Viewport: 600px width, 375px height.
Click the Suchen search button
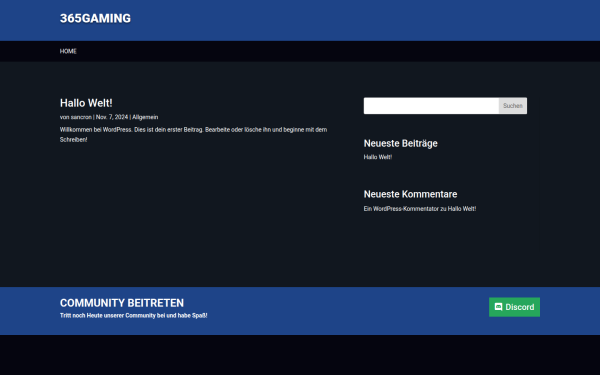click(513, 106)
